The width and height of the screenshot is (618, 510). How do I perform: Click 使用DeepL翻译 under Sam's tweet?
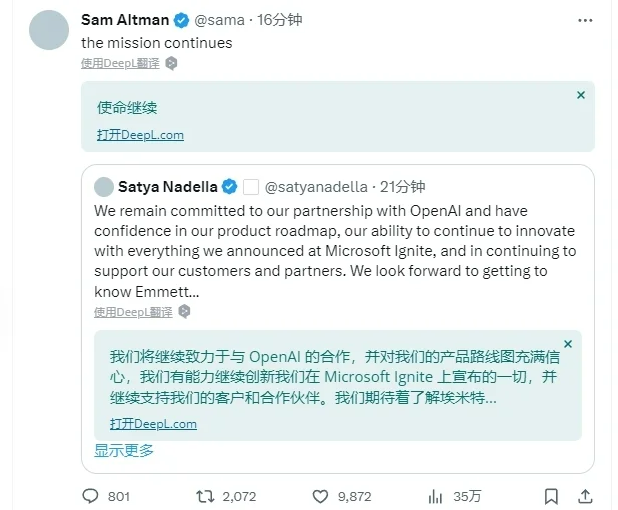tap(121, 62)
